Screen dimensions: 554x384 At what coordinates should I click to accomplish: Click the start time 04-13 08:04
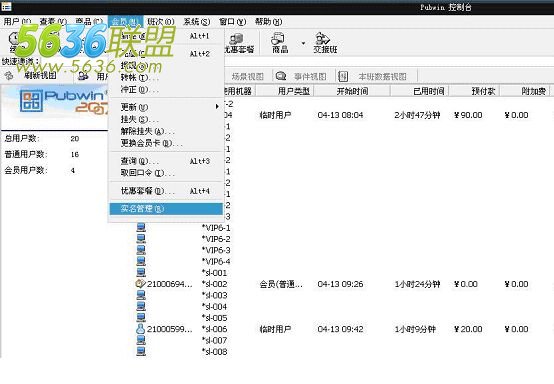pyautogui.click(x=340, y=115)
